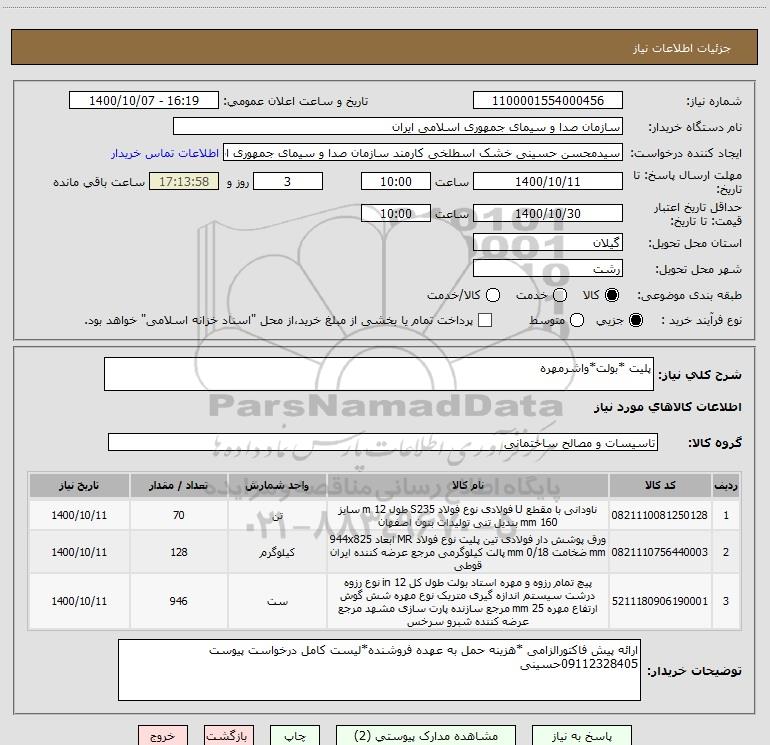Click the goods group field تاسیسات و مصالح ساختمانی
This screenshot has height=745, width=770.
coord(383,442)
